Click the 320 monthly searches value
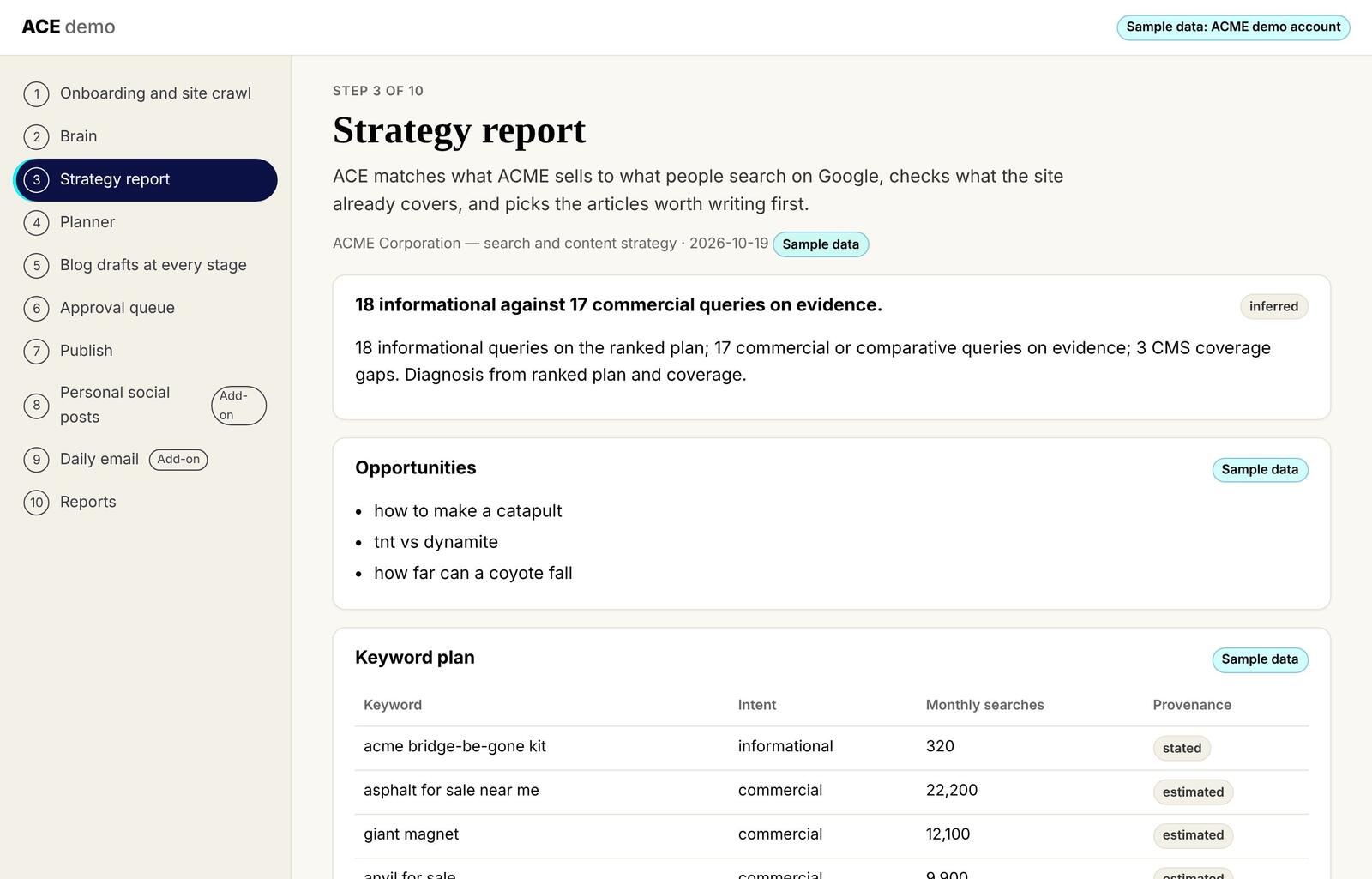 940,746
